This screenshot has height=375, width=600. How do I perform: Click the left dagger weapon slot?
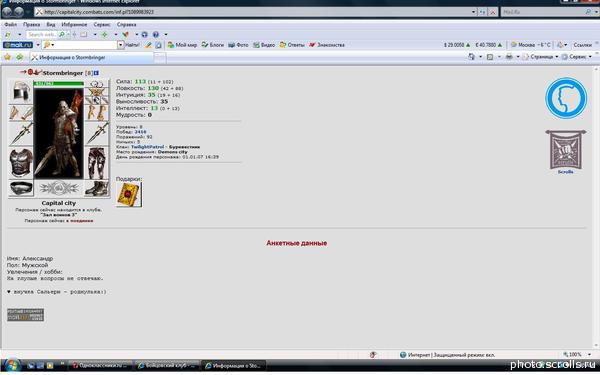21,134
